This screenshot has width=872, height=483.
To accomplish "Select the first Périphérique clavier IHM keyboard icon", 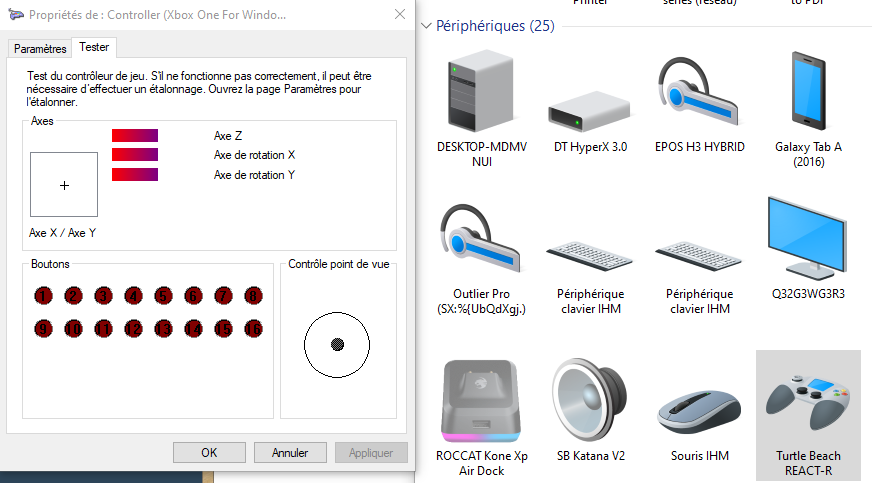I will (589, 256).
